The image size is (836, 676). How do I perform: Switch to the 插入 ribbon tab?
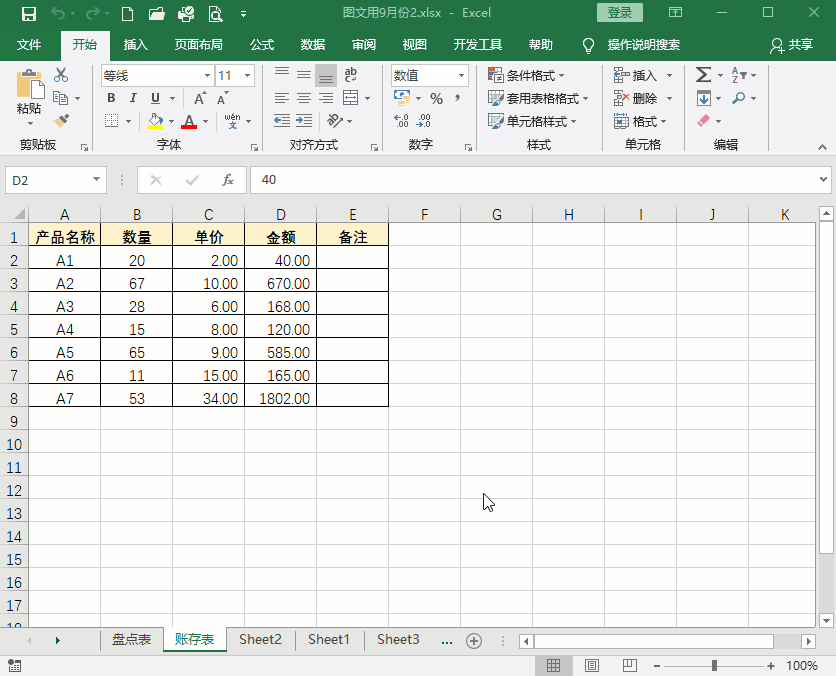(135, 45)
